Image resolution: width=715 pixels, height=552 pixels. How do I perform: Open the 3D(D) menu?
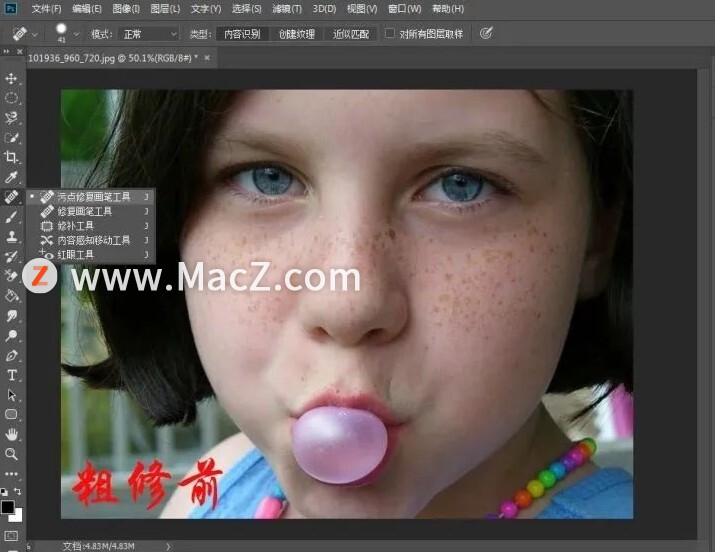coord(324,9)
